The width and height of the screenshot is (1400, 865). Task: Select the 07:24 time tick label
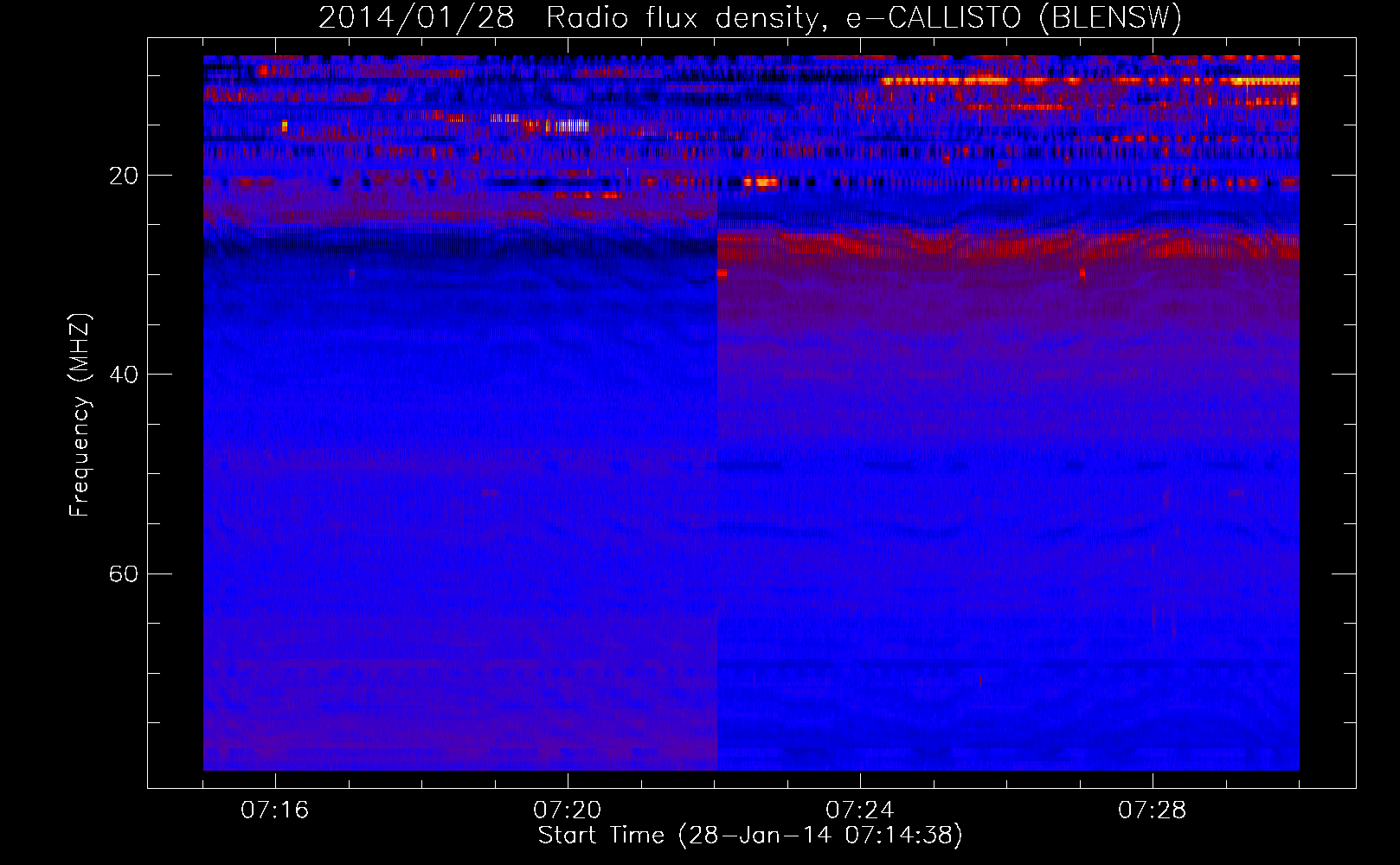[860, 811]
